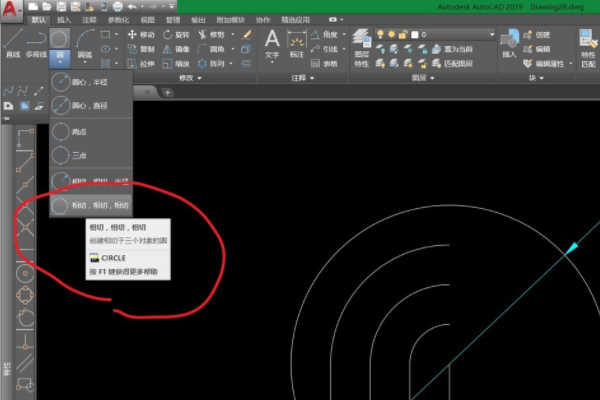Click the Undo arrow icon
This screenshot has width=600, height=400.
pos(132,7)
